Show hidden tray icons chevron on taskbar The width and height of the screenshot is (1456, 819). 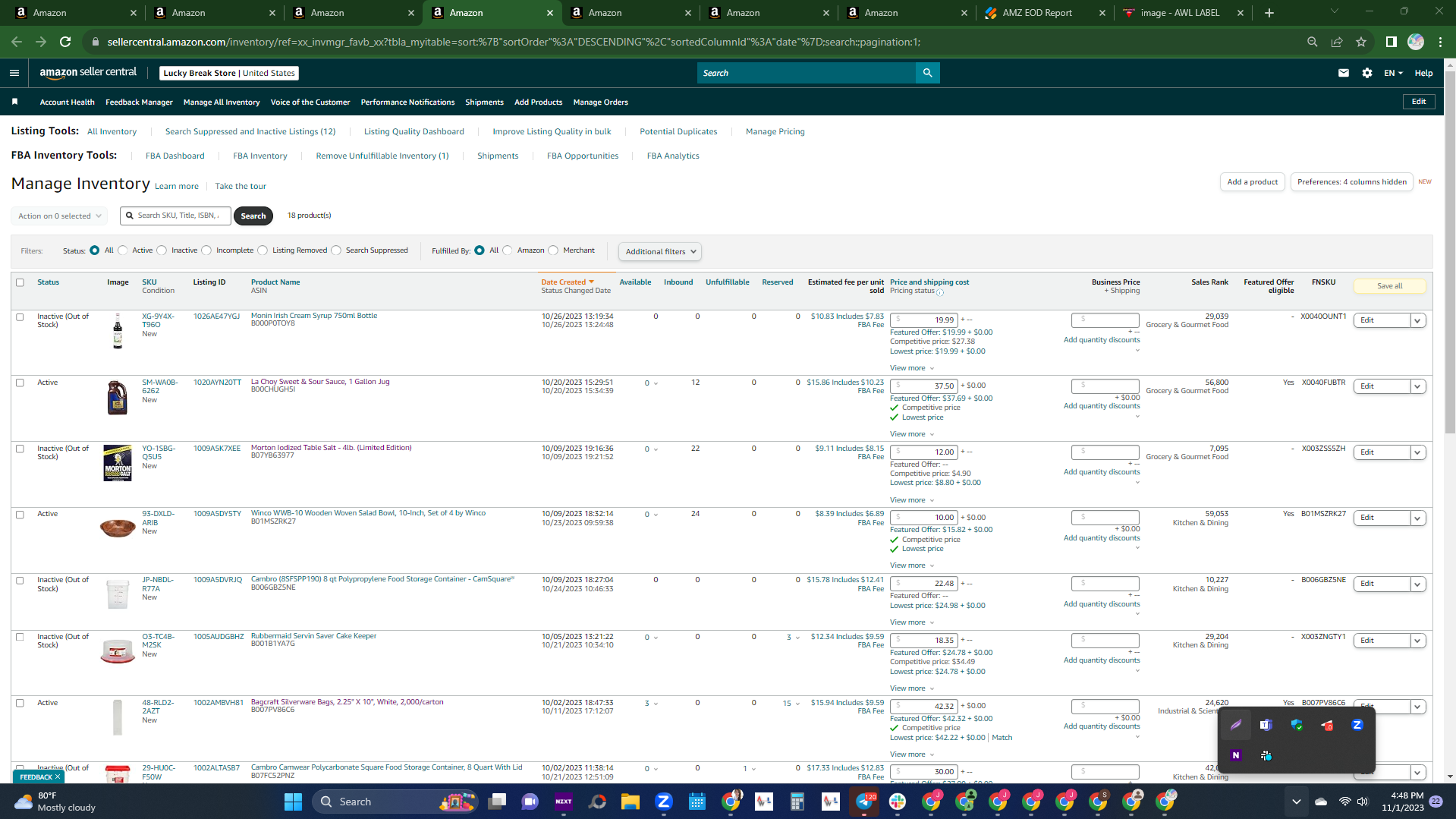[1296, 802]
